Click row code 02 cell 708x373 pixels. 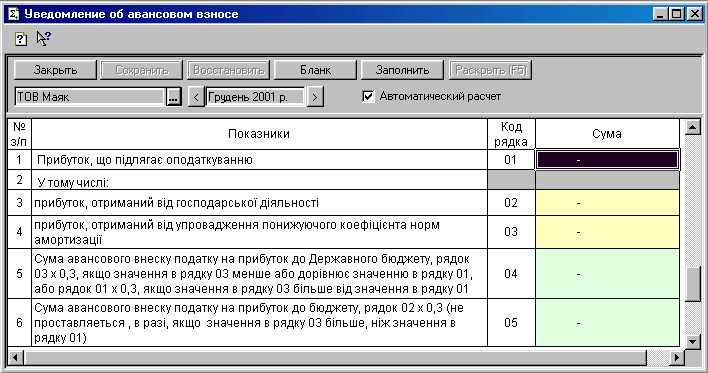tap(511, 203)
